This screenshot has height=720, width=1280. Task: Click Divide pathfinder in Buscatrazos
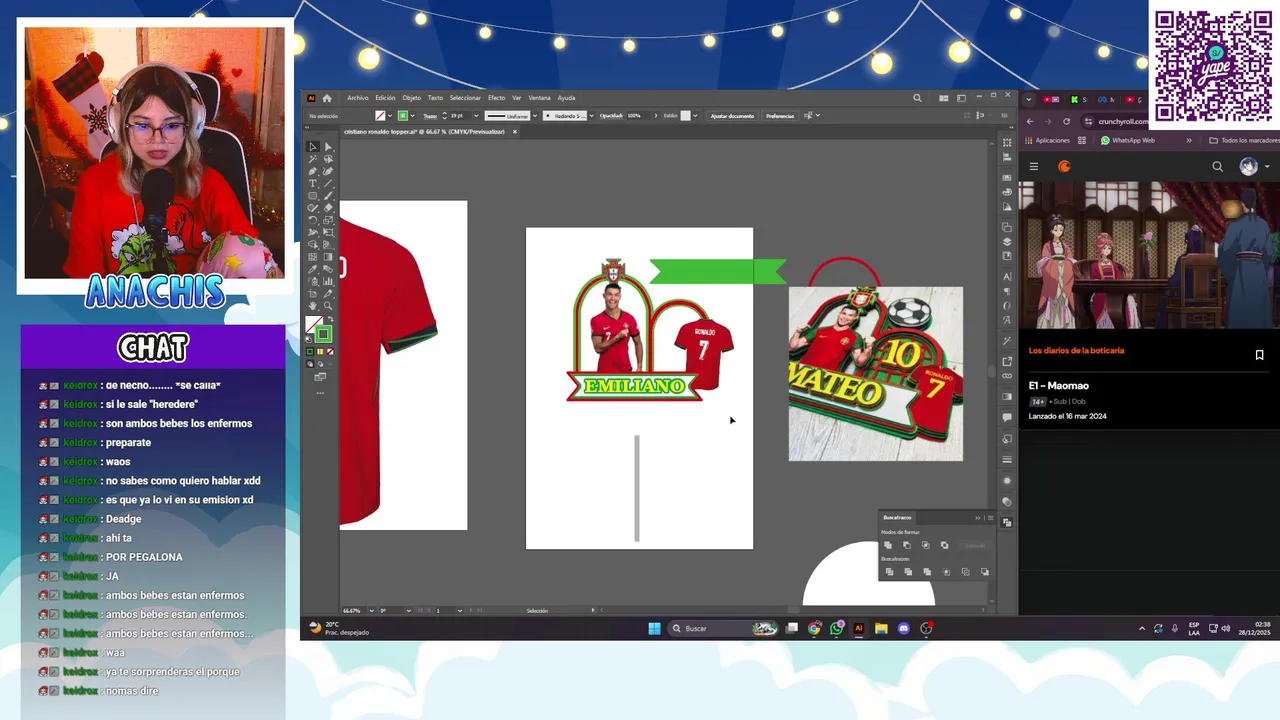890,572
